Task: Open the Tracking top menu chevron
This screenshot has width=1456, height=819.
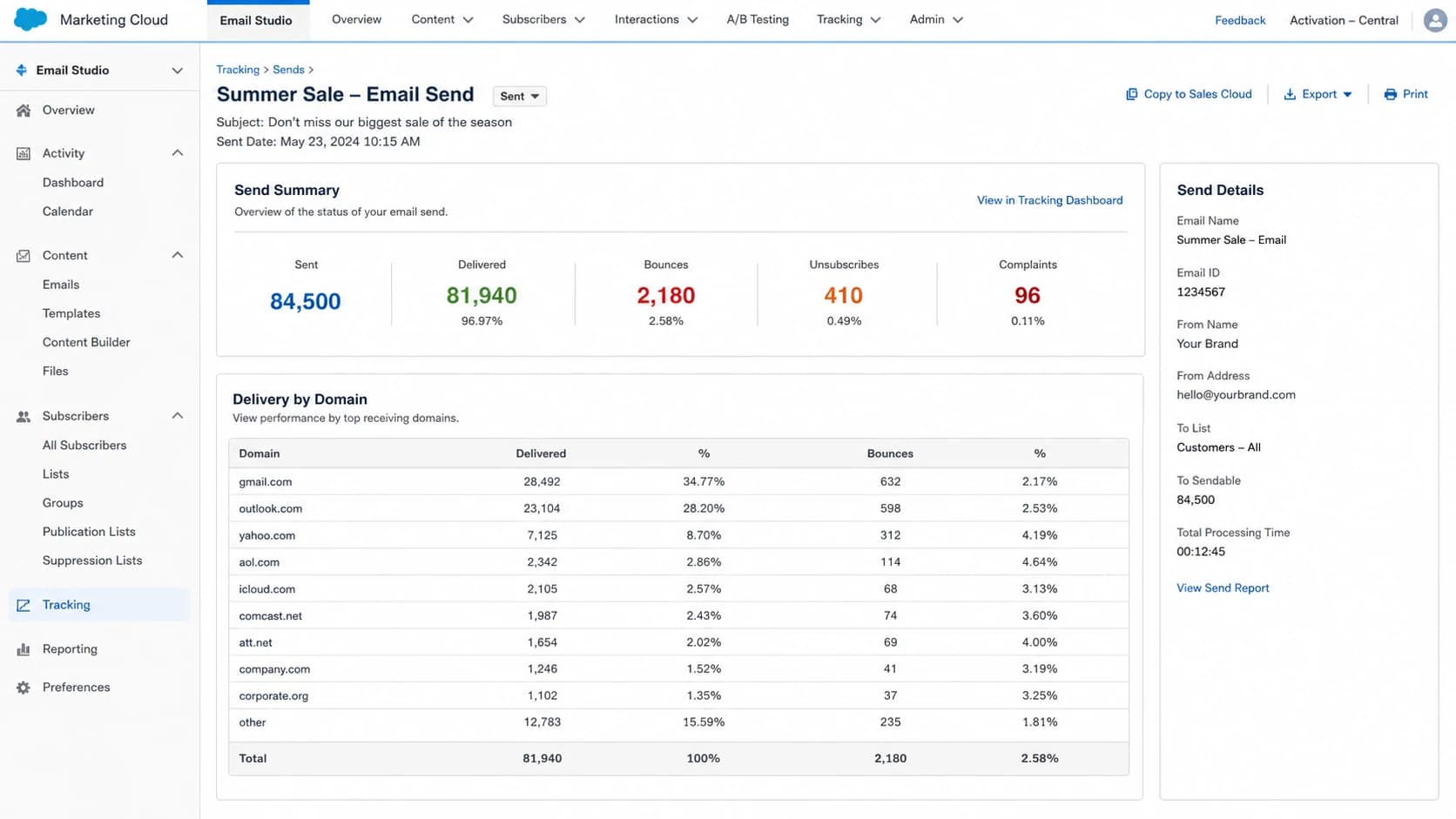Action: [875, 20]
